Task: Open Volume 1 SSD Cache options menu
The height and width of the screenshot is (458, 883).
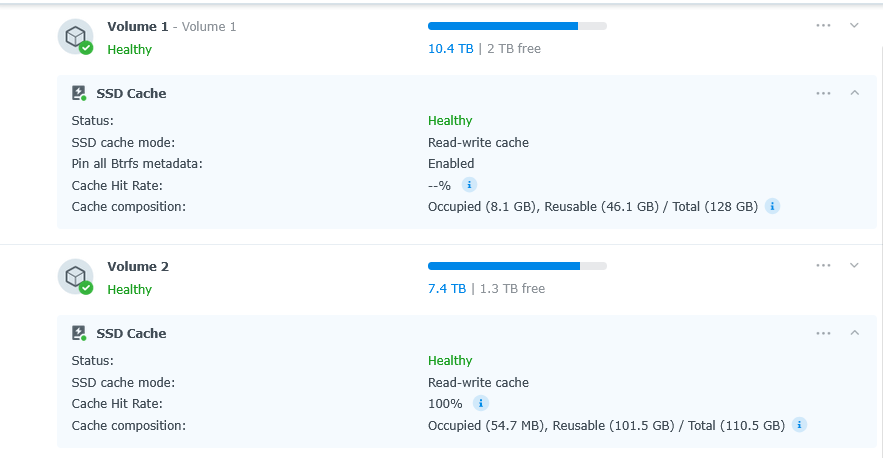Action: point(823,93)
